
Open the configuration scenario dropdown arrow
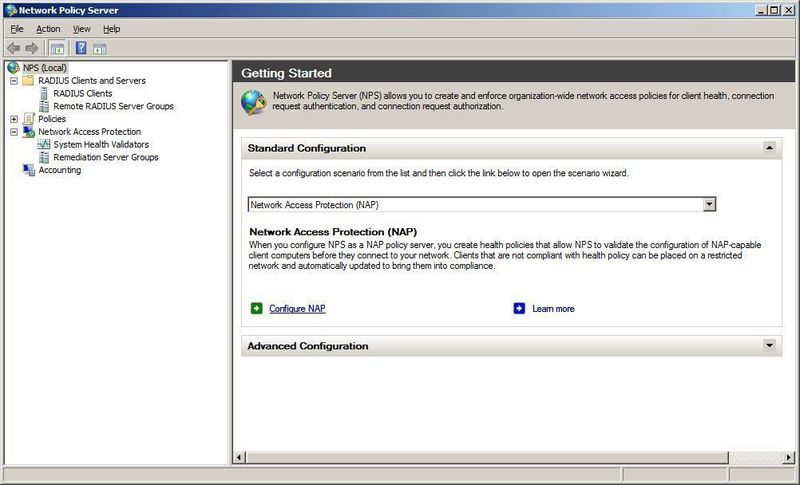(x=709, y=205)
